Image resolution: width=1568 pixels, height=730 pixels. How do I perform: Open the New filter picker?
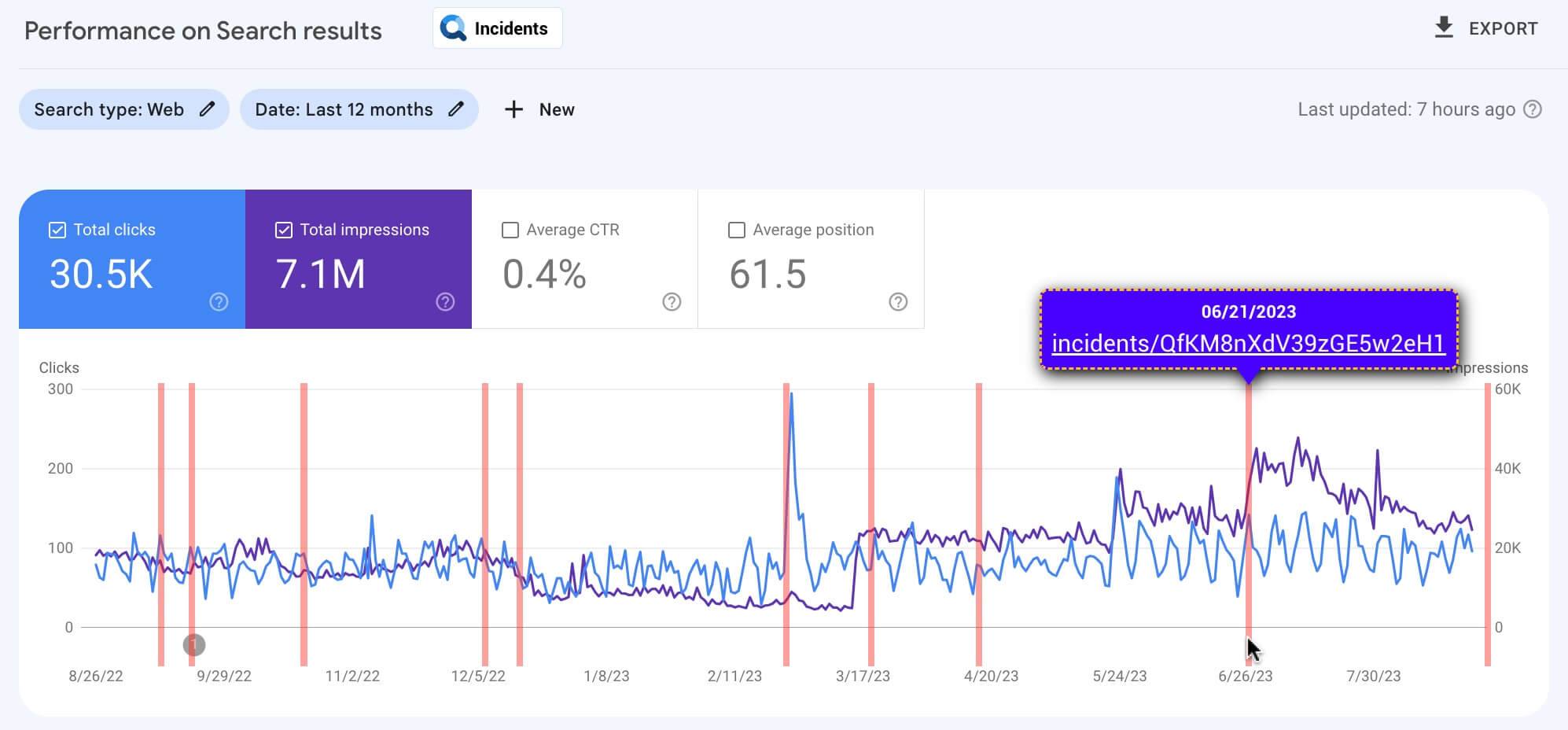click(539, 109)
